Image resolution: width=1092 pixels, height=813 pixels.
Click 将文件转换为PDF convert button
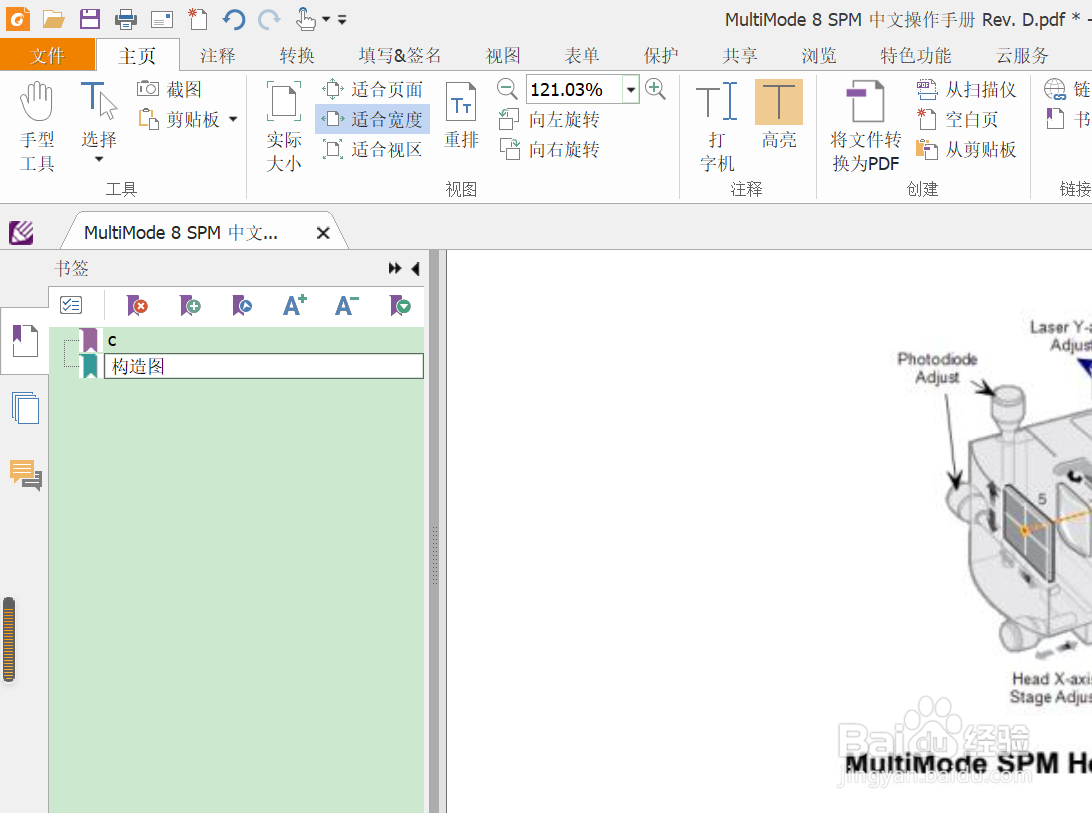tap(866, 126)
